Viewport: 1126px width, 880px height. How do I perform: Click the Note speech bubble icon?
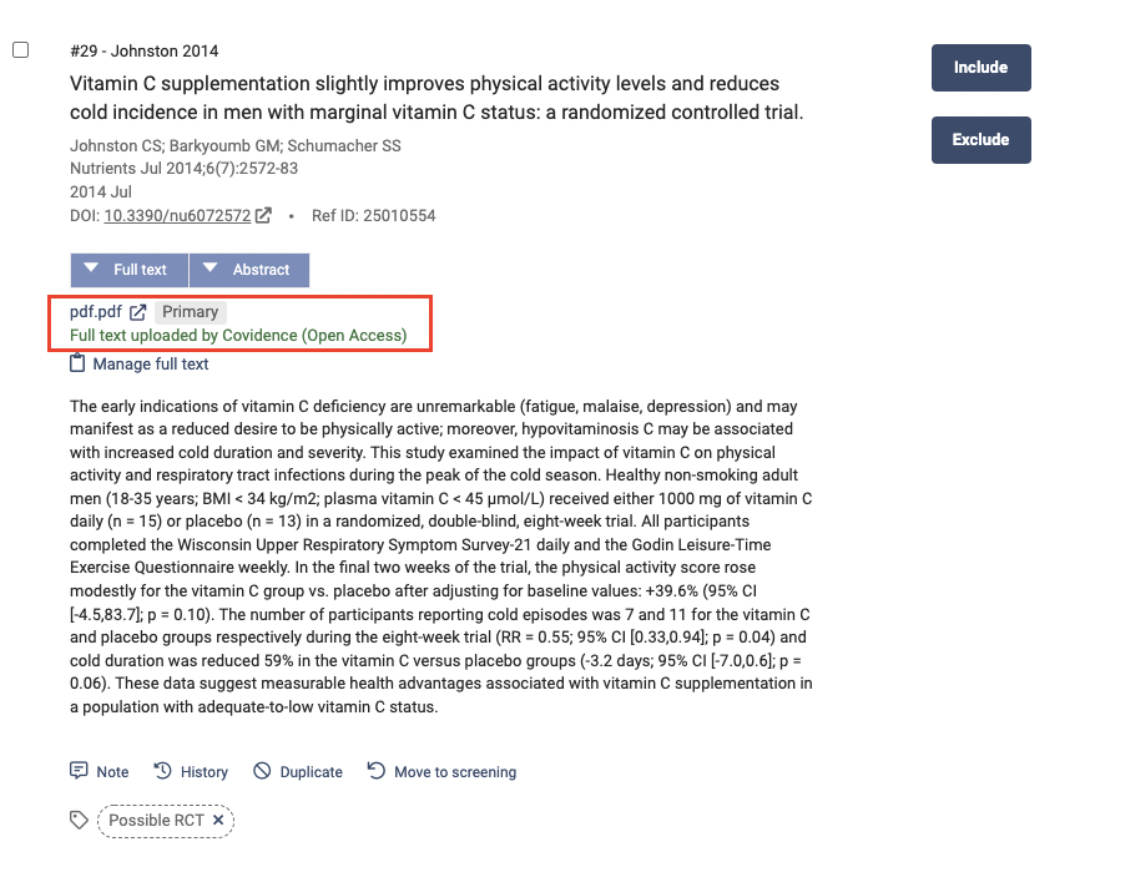pos(78,771)
